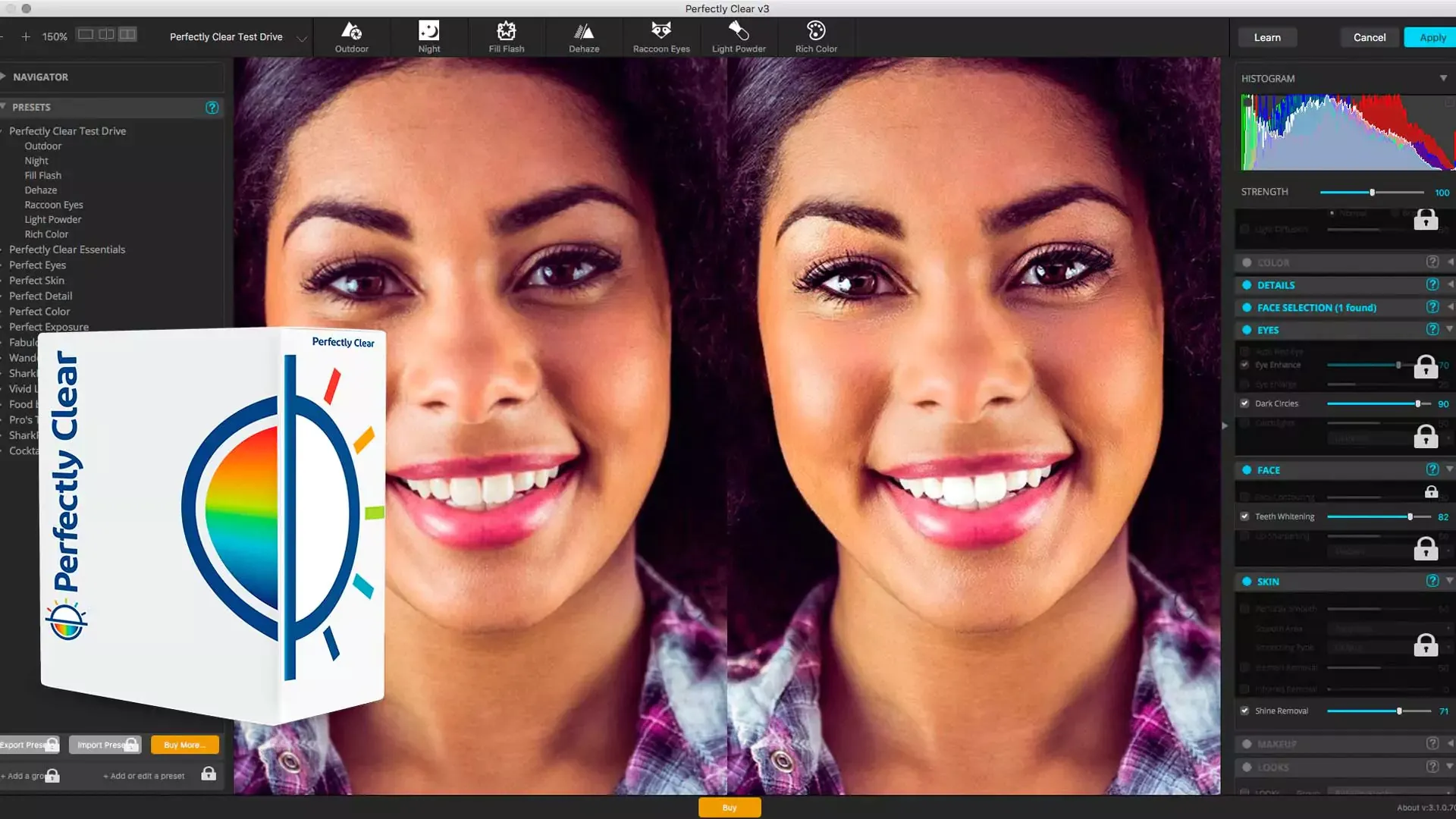Select the Light Powder icon
This screenshot has width=1456, height=819.
pos(739,32)
